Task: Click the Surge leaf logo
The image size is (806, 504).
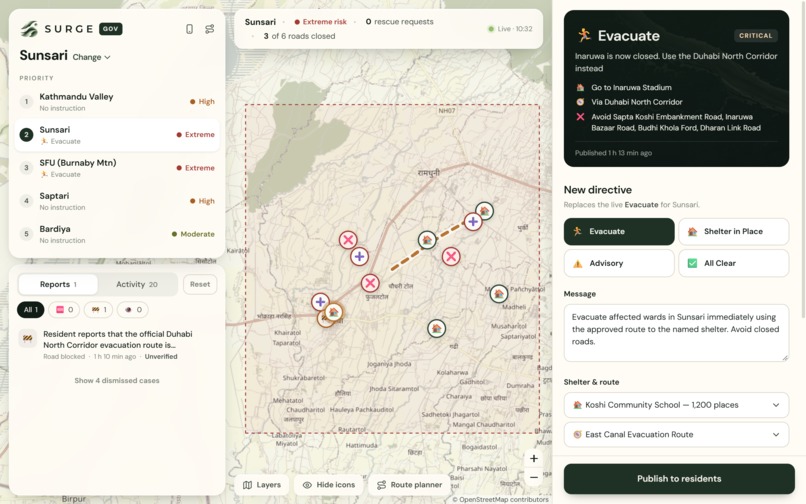Action: 29,29
